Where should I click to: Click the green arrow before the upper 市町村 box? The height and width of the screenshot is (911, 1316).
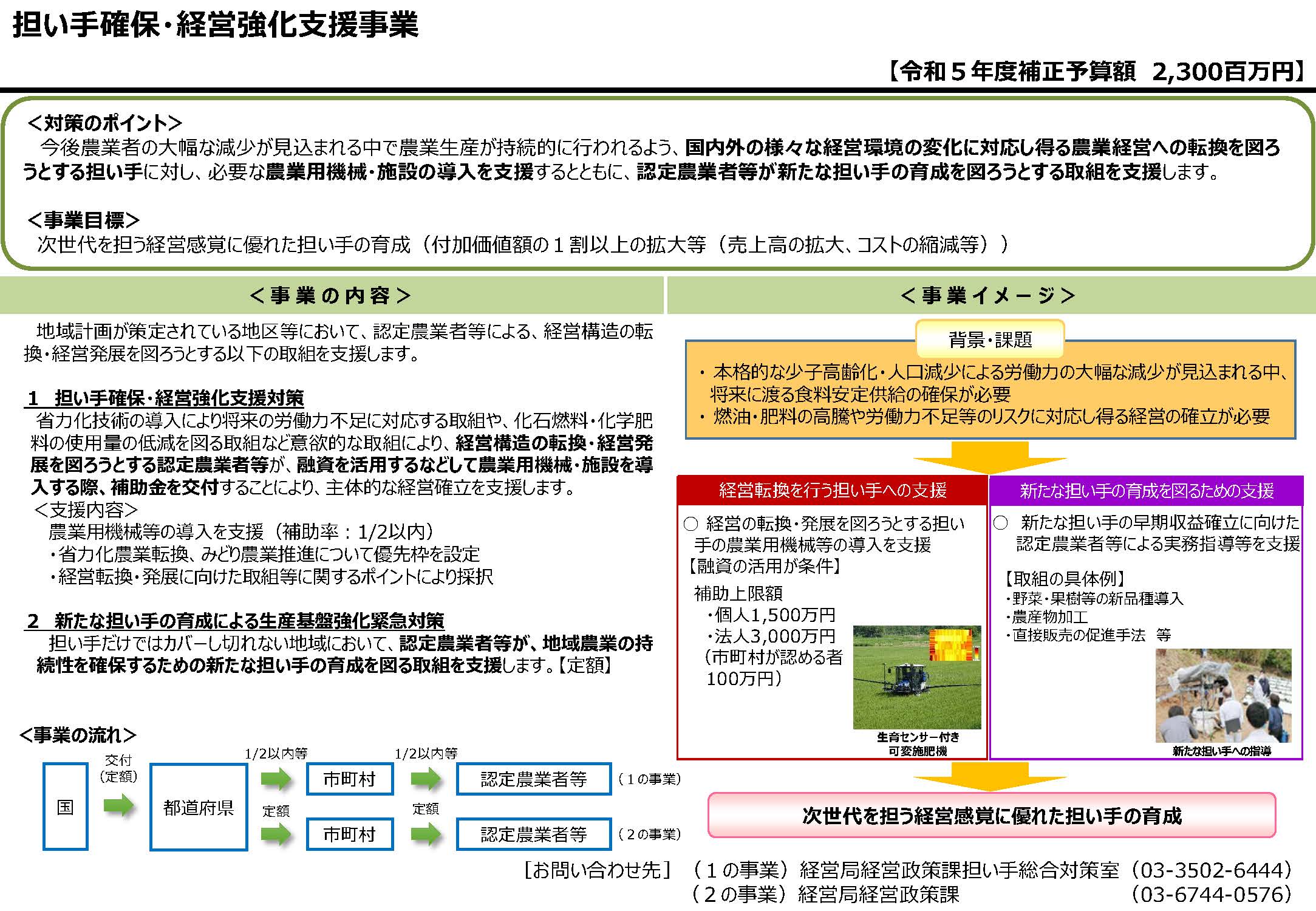click(x=276, y=779)
